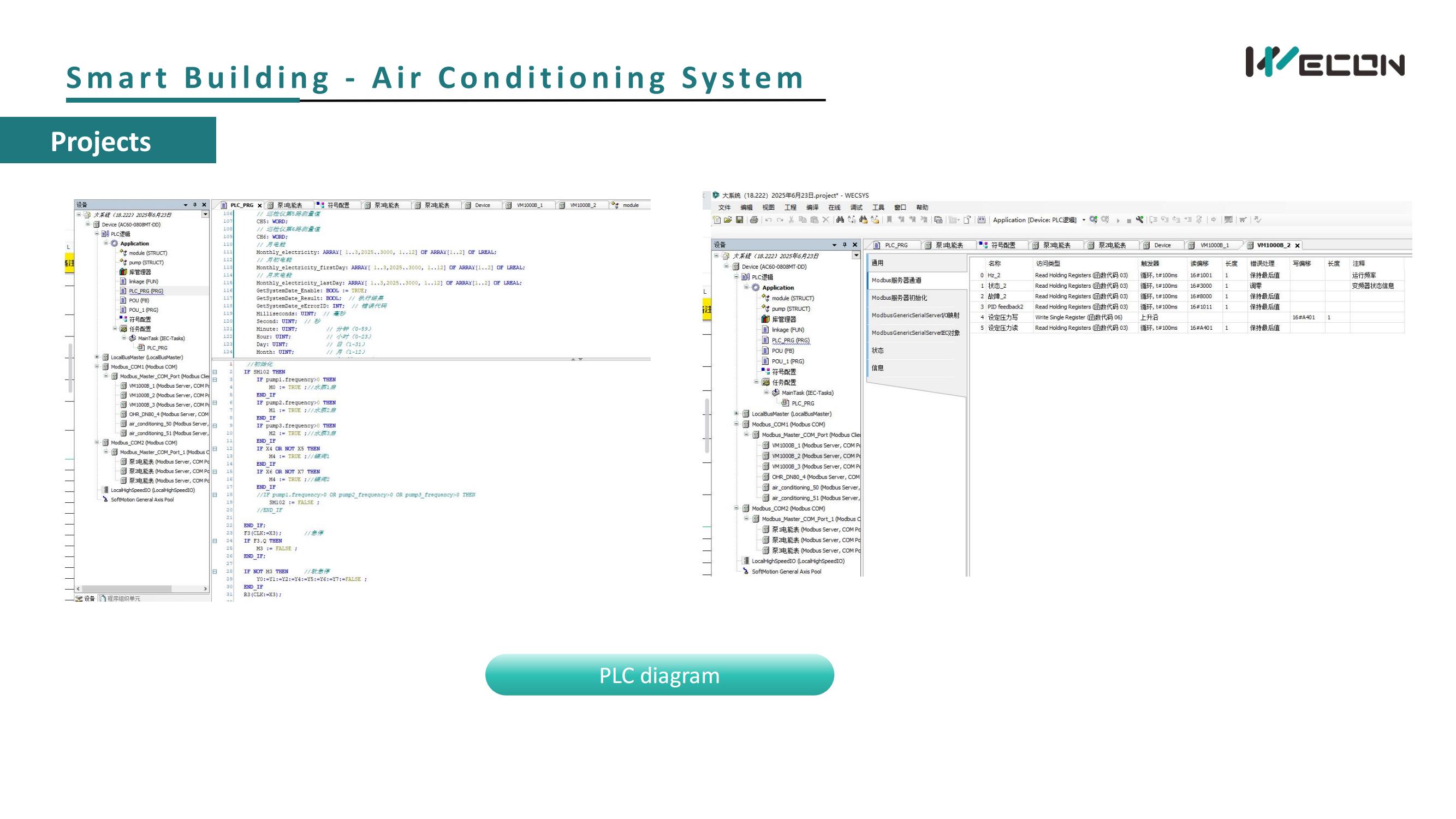Collapse Modbus_COM1 node in right tree

(x=736, y=424)
